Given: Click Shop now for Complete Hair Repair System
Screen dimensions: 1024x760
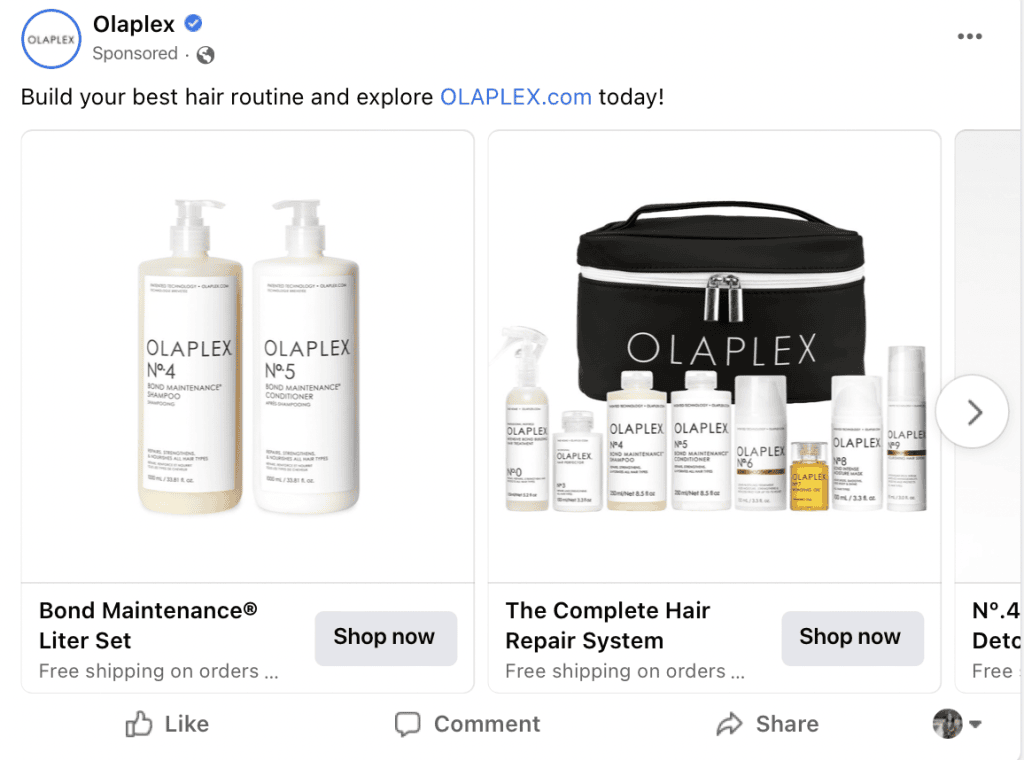Looking at the screenshot, I should tap(852, 638).
